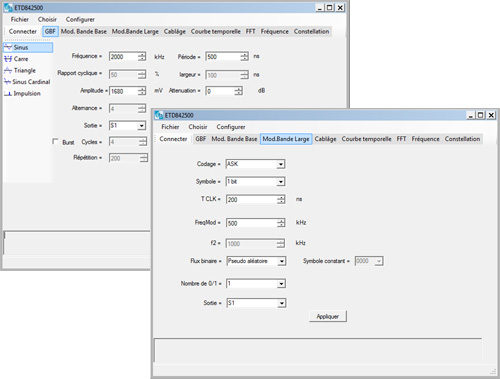Switch to Mod.Bande Large tab in back window
The image size is (500, 379).
tap(135, 31)
